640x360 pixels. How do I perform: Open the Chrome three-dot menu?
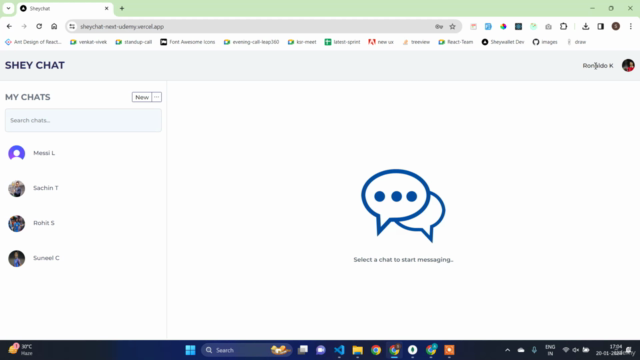[x=631, y=27]
